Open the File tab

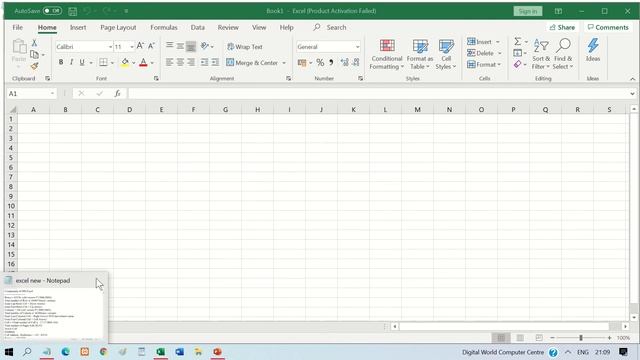18,27
